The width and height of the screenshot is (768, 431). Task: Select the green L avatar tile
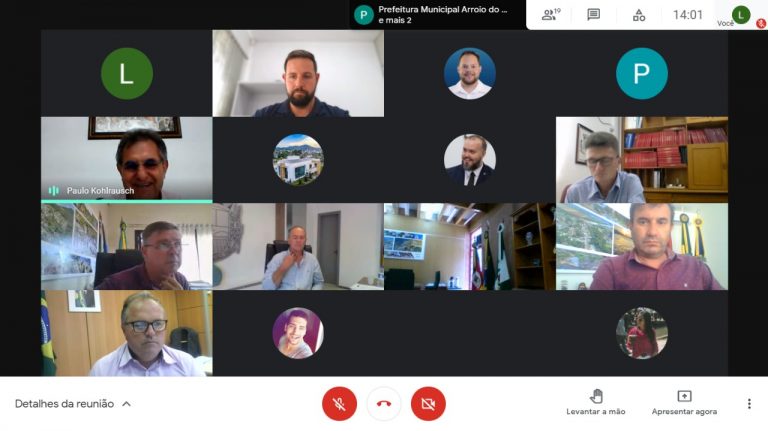click(x=127, y=73)
